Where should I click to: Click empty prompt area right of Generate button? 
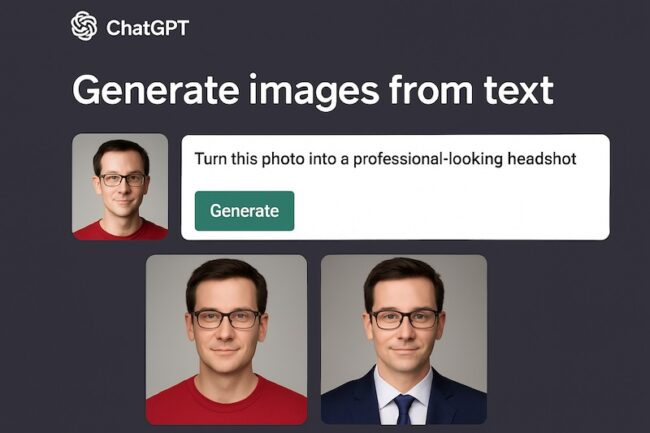[x=450, y=211]
